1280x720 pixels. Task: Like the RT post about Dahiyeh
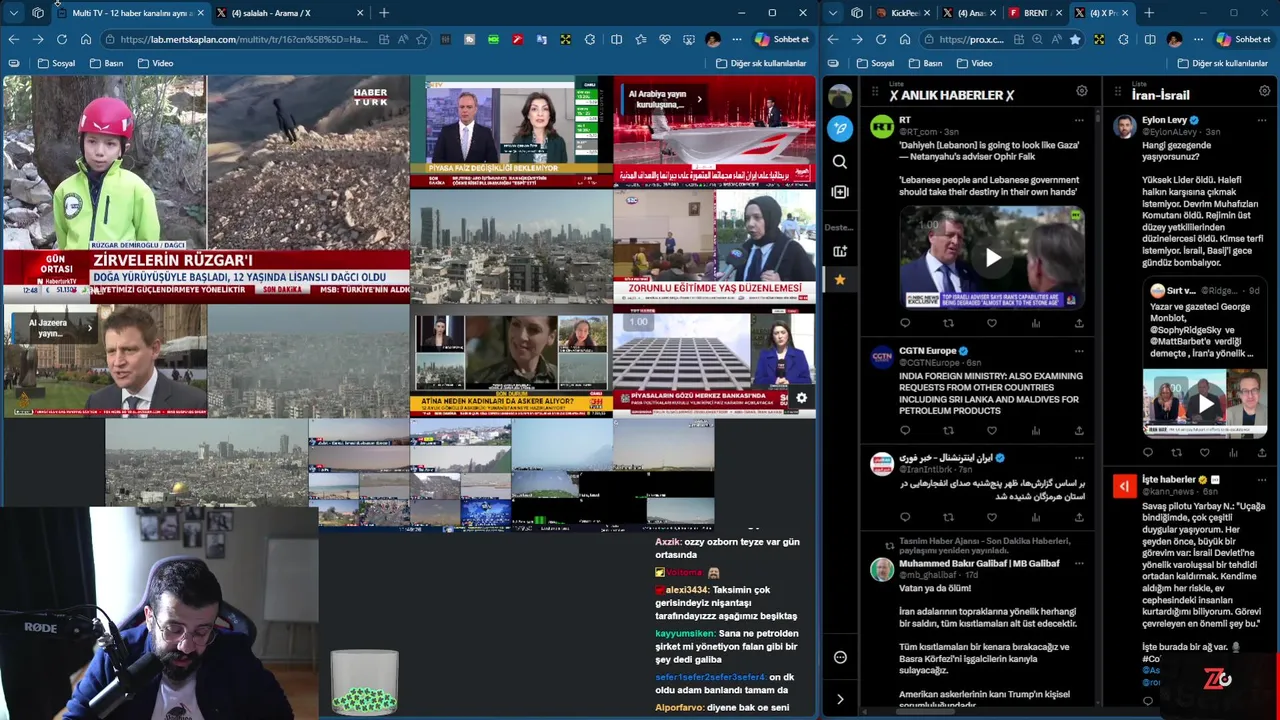992,323
